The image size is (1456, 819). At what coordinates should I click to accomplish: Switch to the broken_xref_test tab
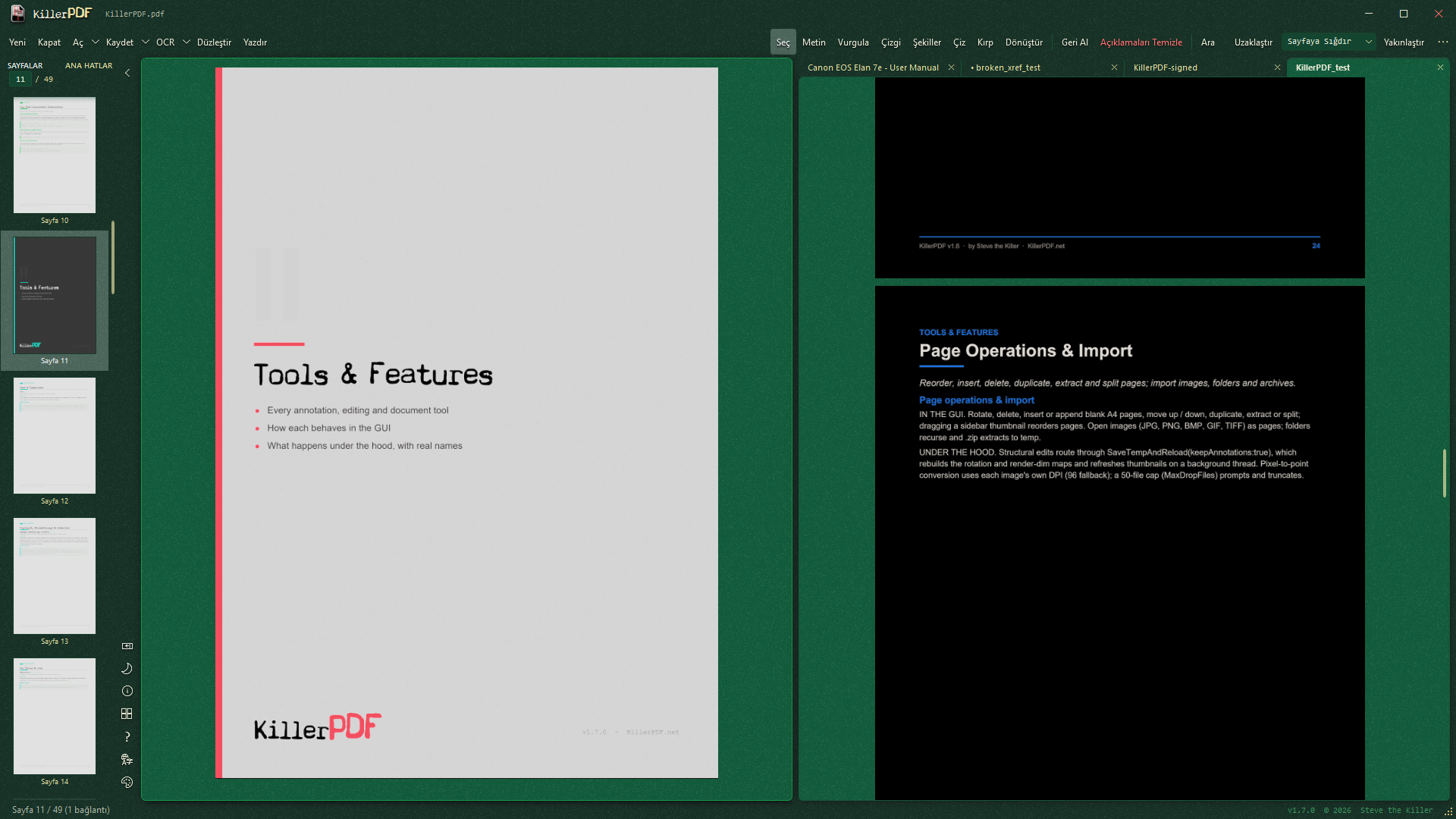tap(1008, 67)
